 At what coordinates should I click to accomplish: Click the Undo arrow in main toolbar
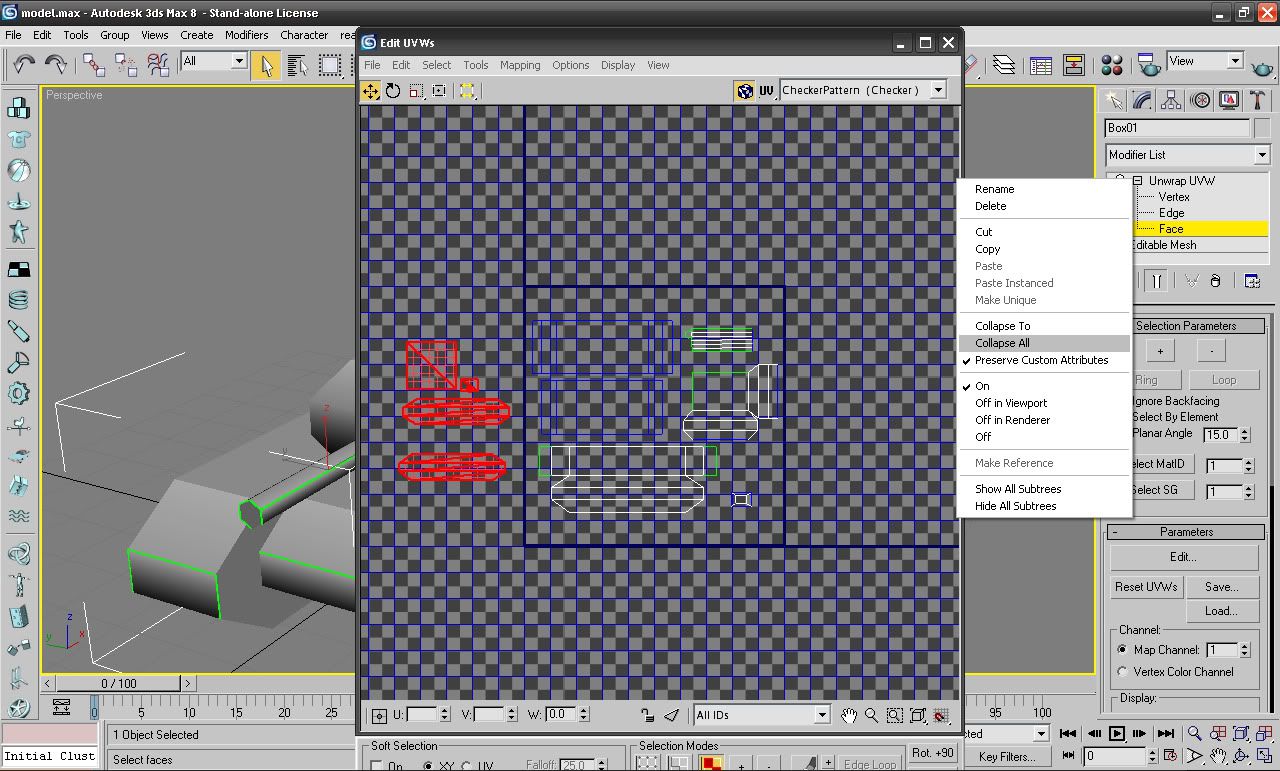click(23, 65)
